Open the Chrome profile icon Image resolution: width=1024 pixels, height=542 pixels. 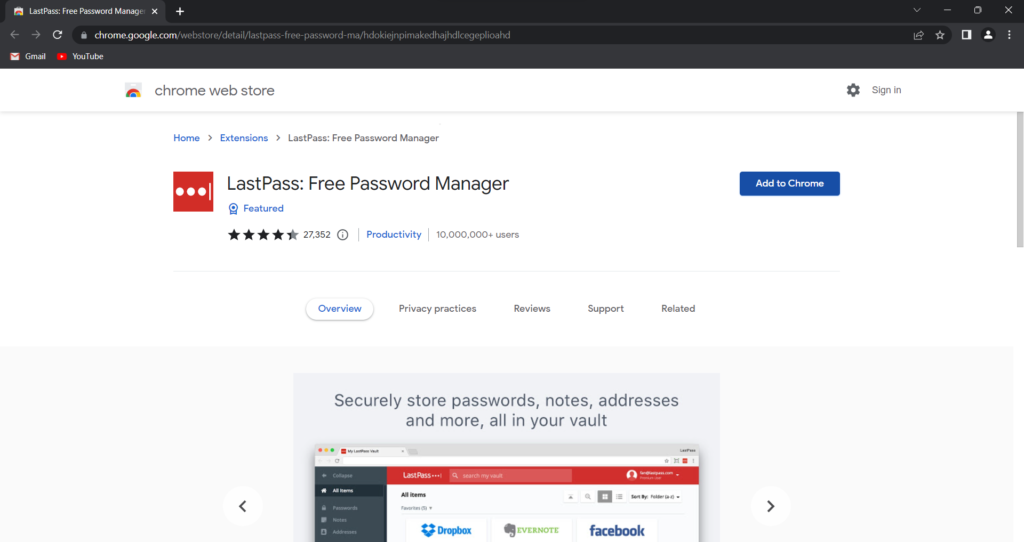tap(988, 35)
